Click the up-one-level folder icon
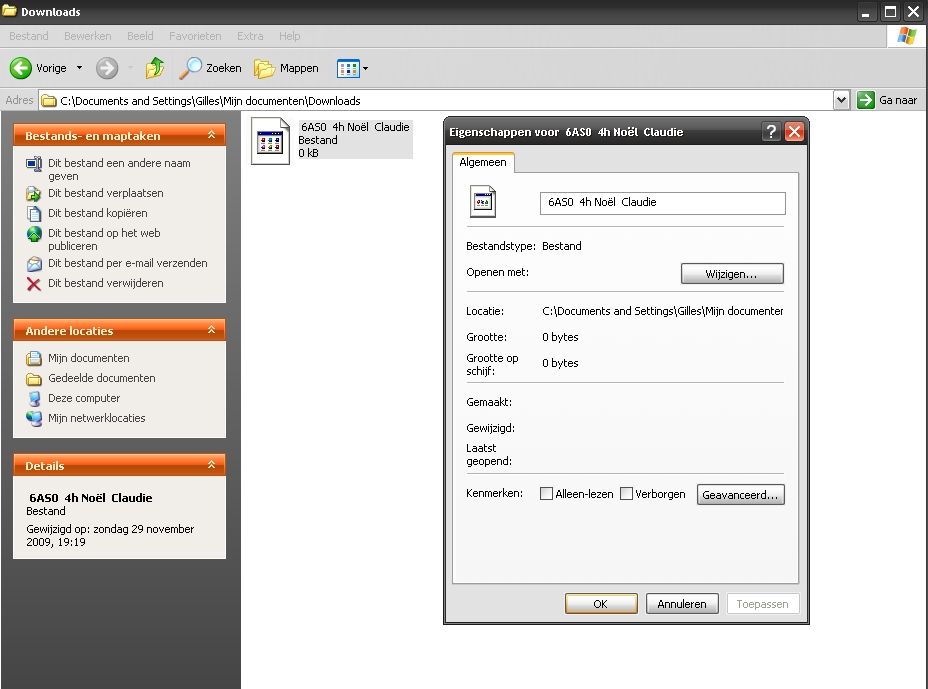 (x=154, y=68)
